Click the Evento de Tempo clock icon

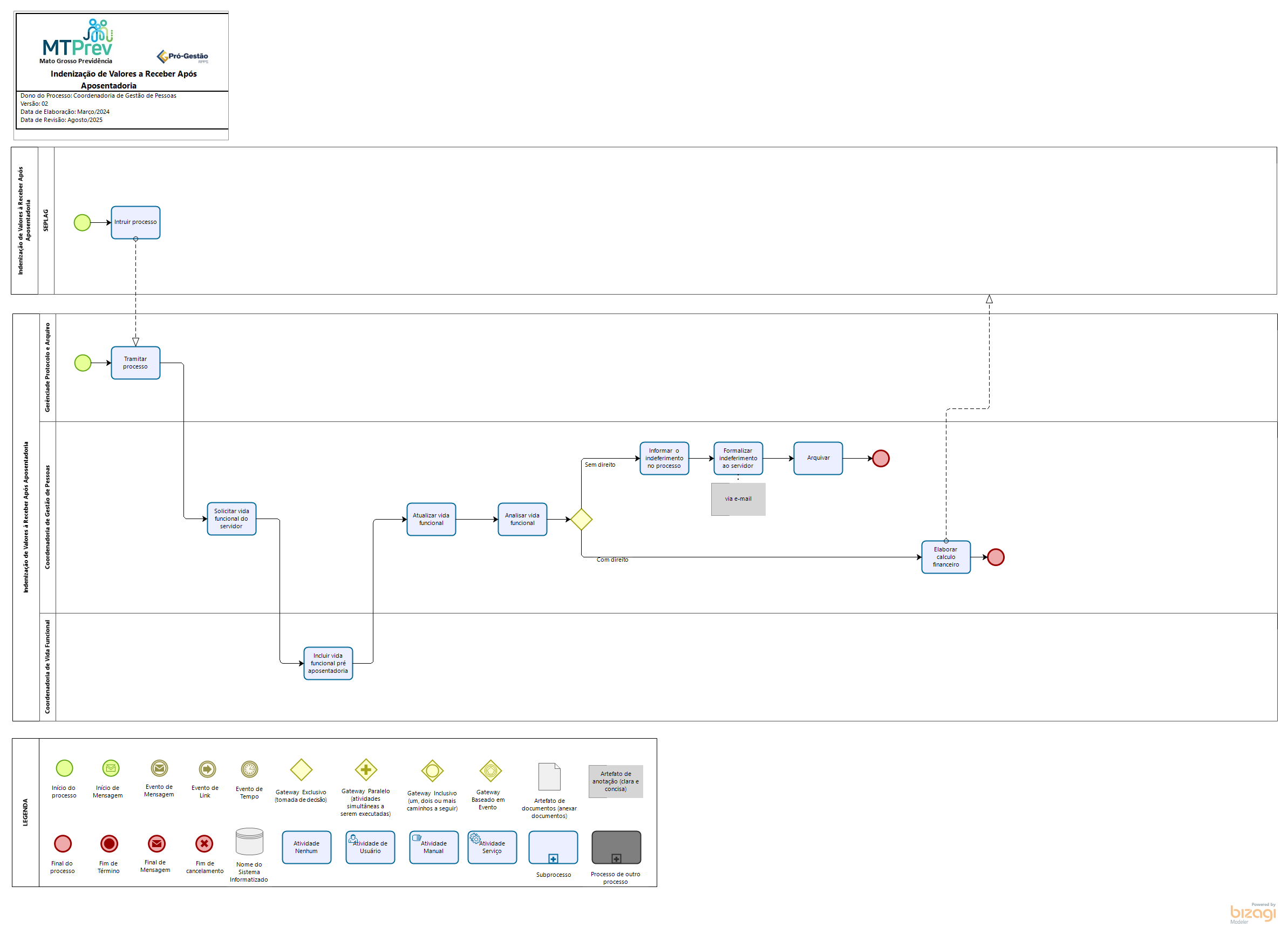249,769
